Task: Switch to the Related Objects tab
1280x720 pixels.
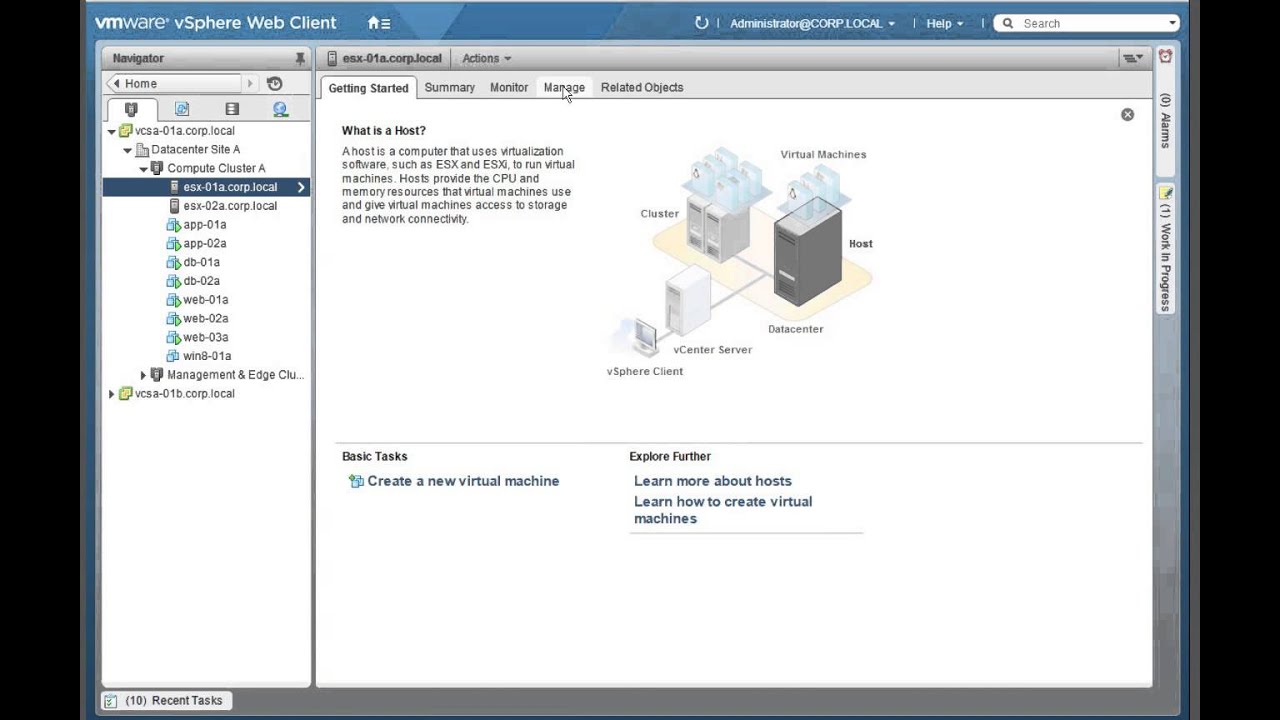Action: 642,88
